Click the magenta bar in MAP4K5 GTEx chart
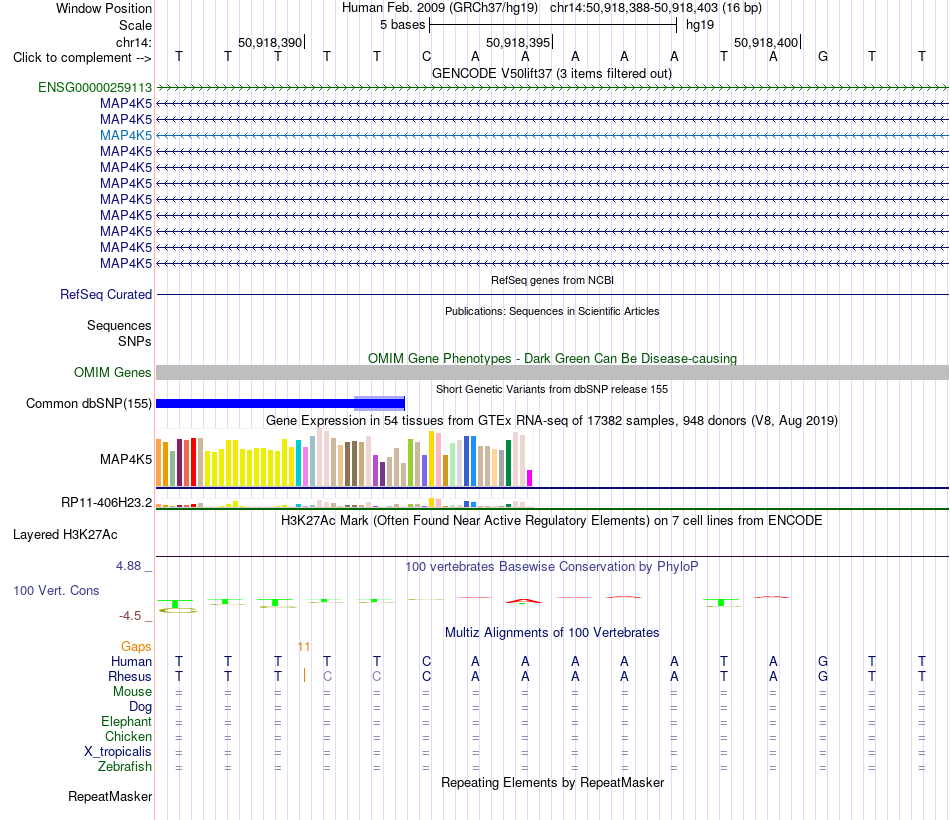Image resolution: width=950 pixels, height=820 pixels. click(x=530, y=478)
